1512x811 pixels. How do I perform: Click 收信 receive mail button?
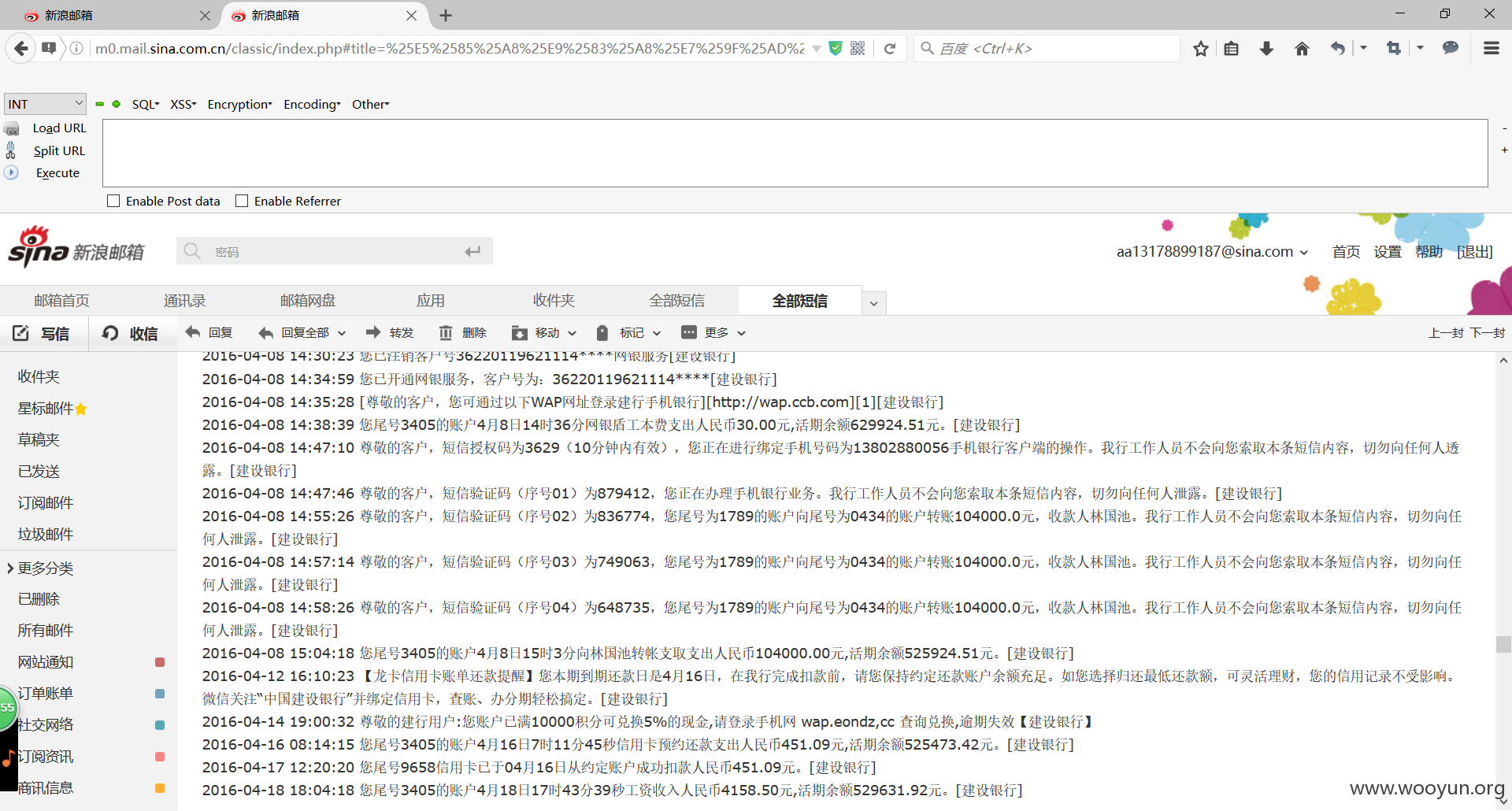[x=131, y=334]
